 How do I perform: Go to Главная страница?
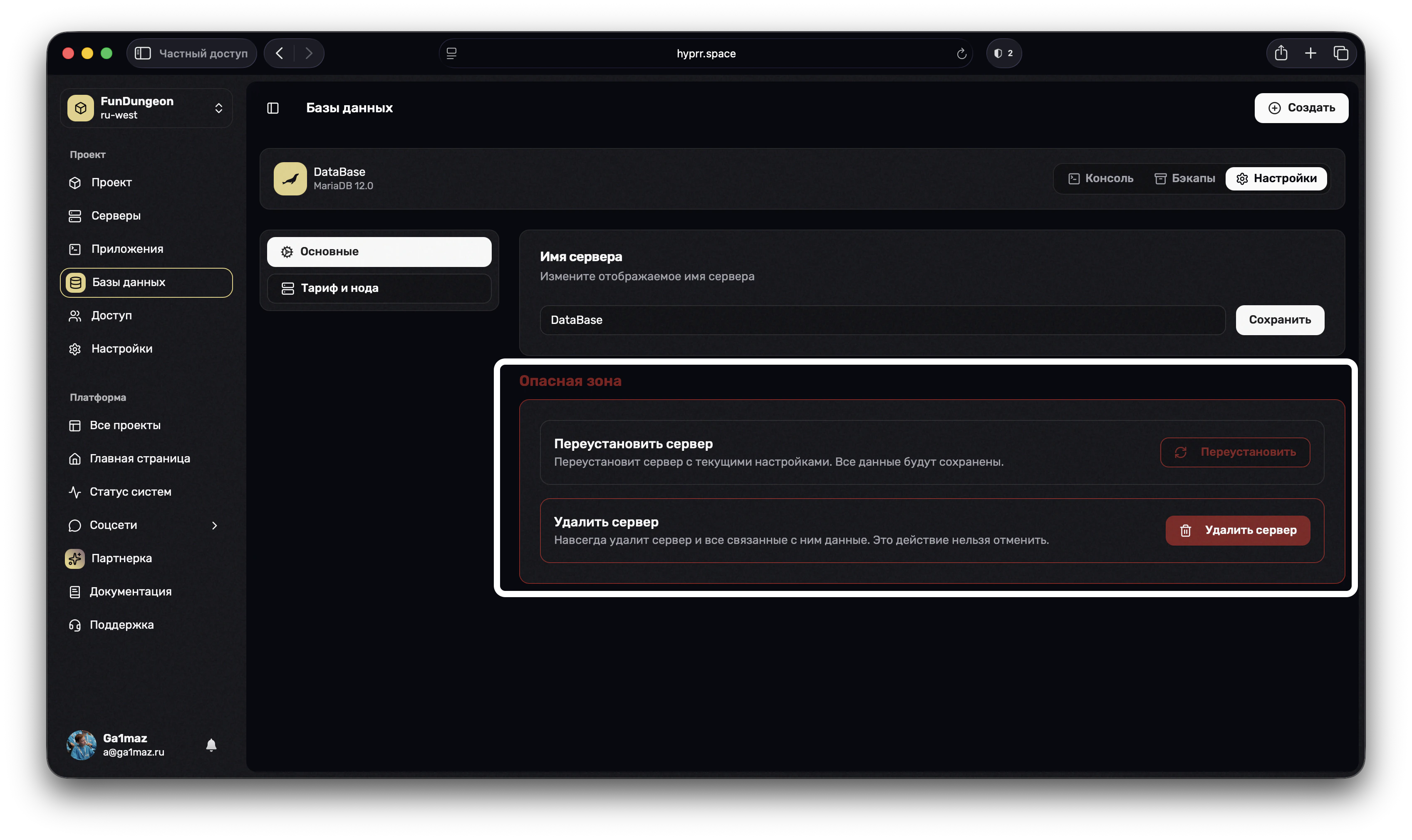click(x=146, y=459)
